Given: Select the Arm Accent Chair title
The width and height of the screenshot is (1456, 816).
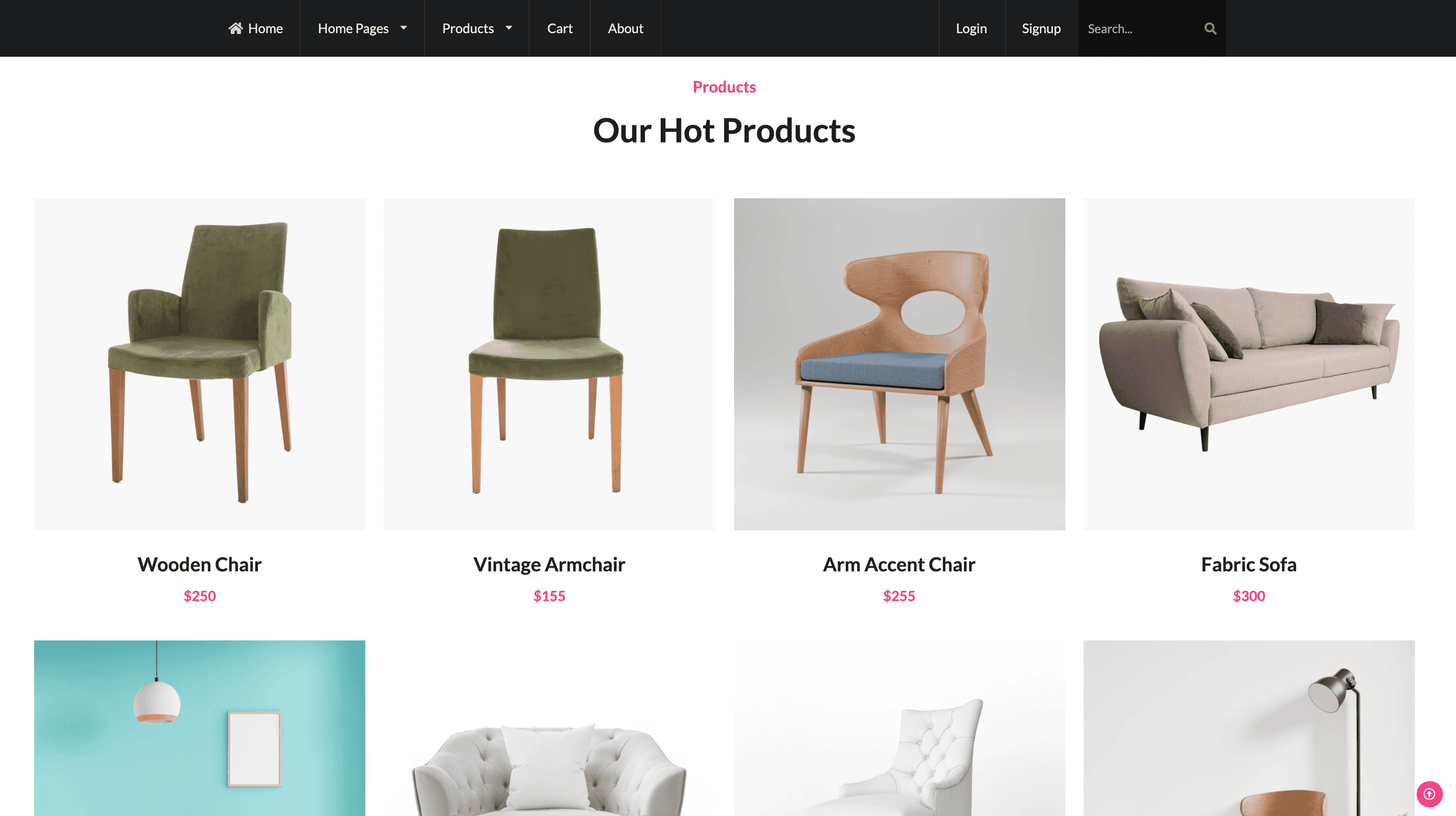Looking at the screenshot, I should [899, 564].
